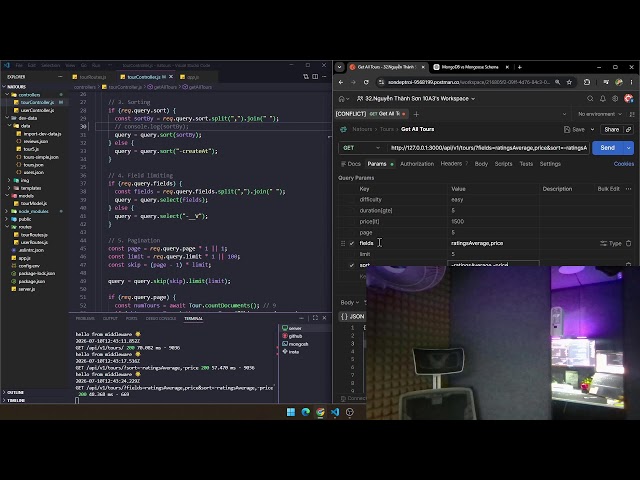The image size is (640, 480).
Task: Reload the Postman page in Chrome
Action: coord(366,82)
